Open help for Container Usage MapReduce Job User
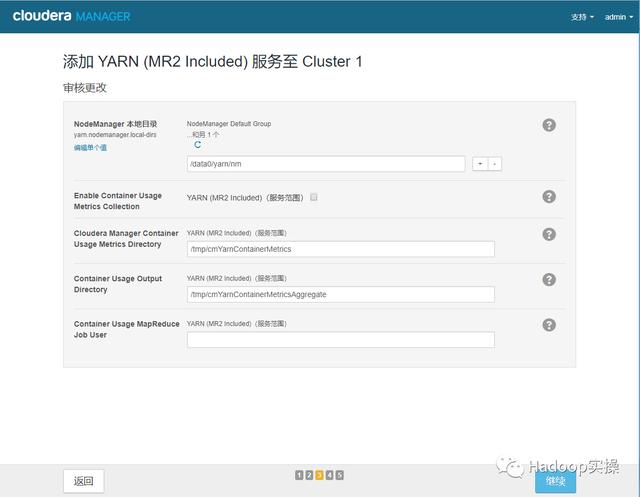The image size is (640, 497). pos(549,325)
